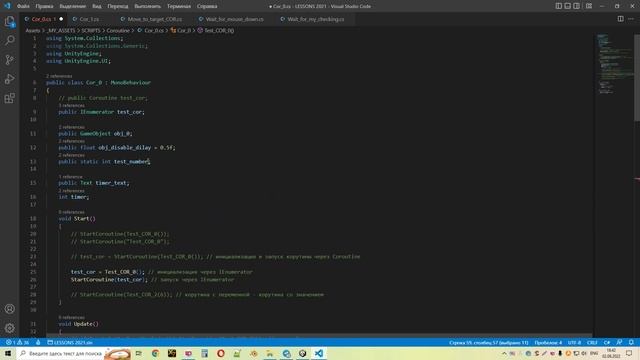Open the Manage gear icon
The image size is (640, 360).
[9, 328]
